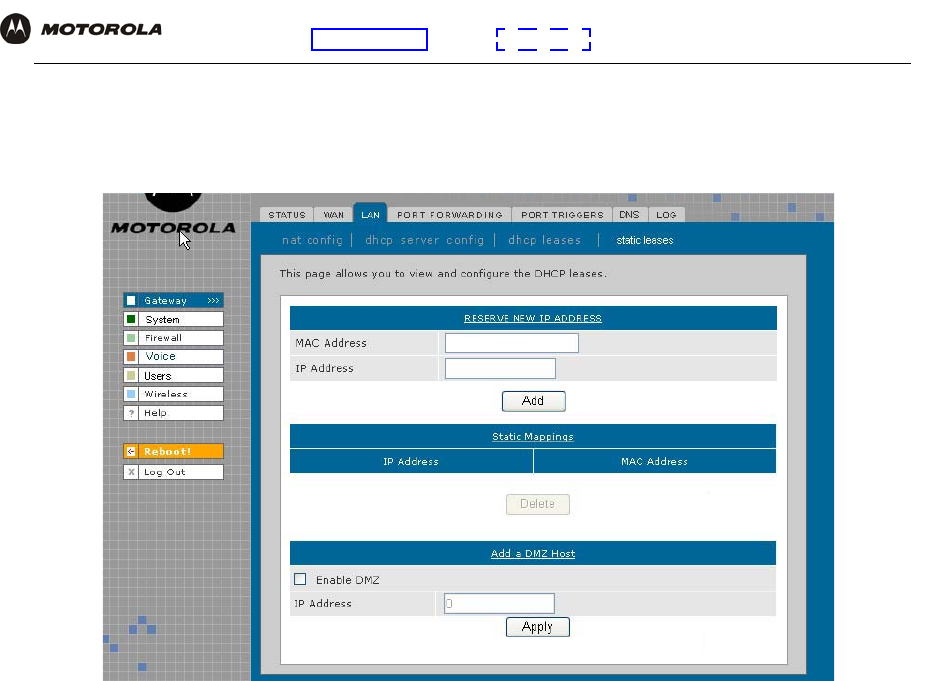
Task: Open the Wireless sidebar menu
Action: pyautogui.click(x=173, y=394)
